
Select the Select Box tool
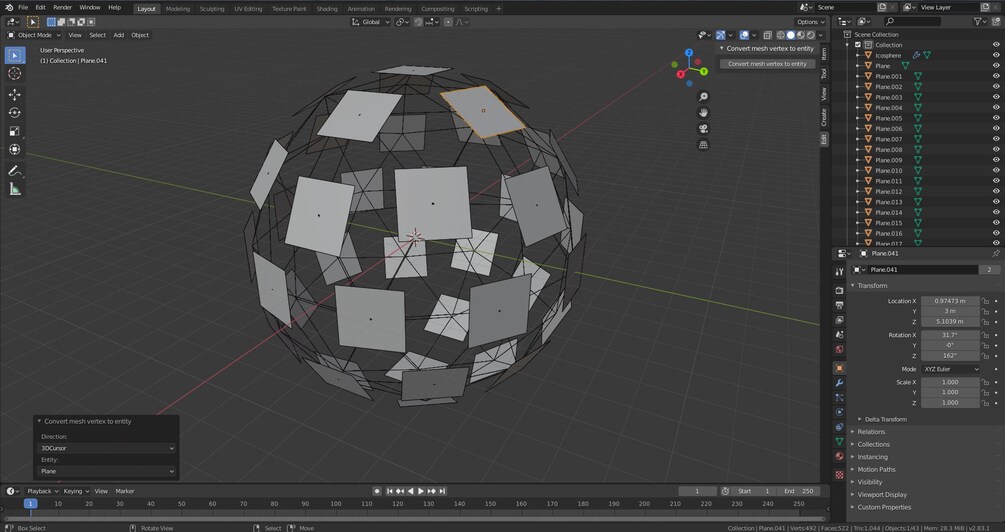coord(15,55)
